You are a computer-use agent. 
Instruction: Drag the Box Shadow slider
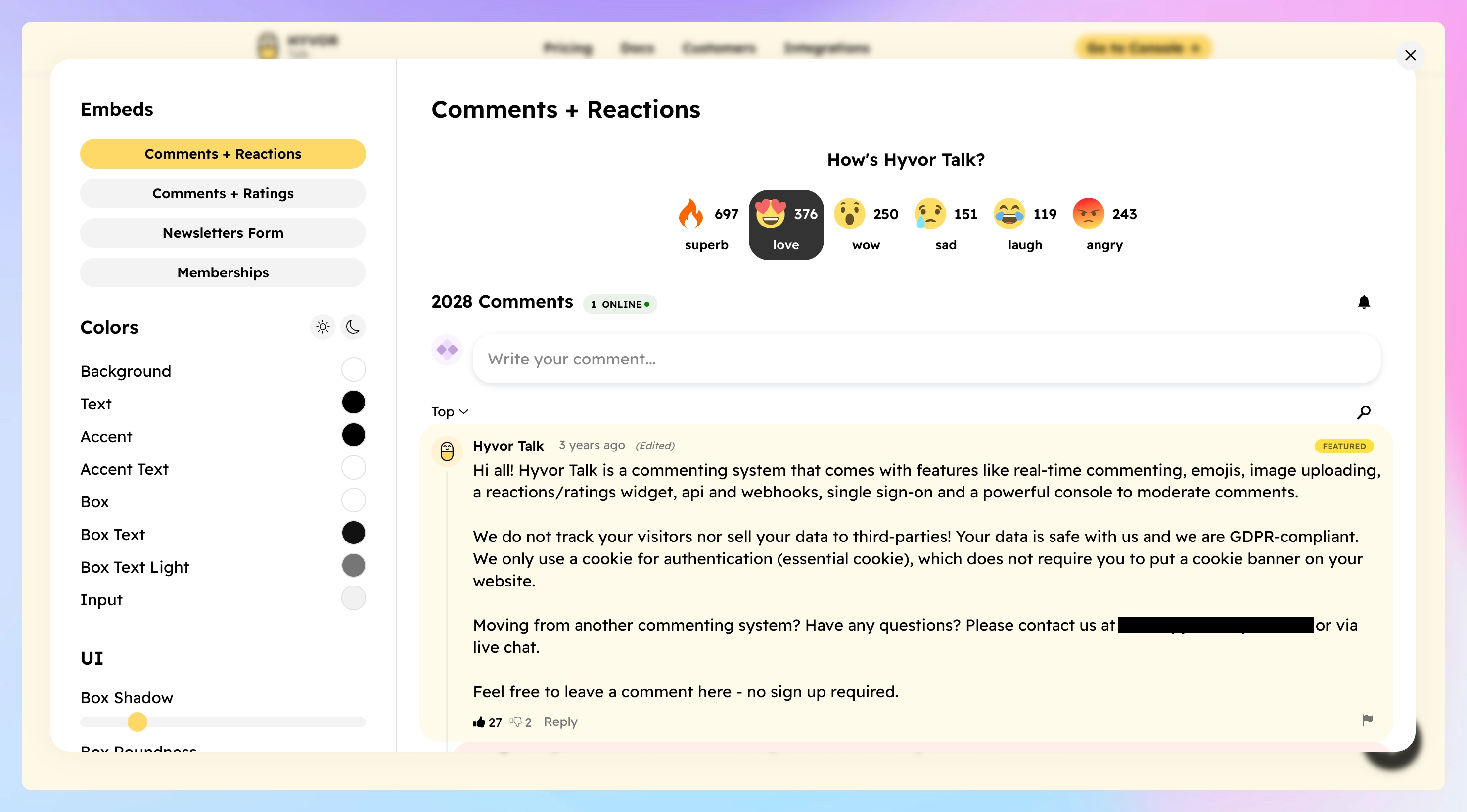137,719
